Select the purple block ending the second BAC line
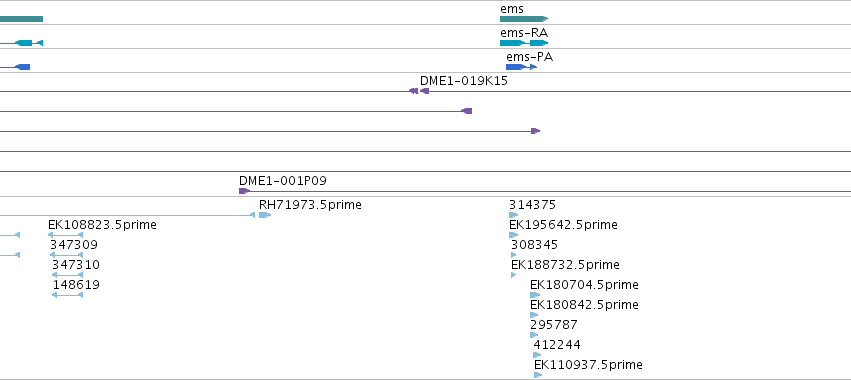851x380 pixels. coord(466,111)
